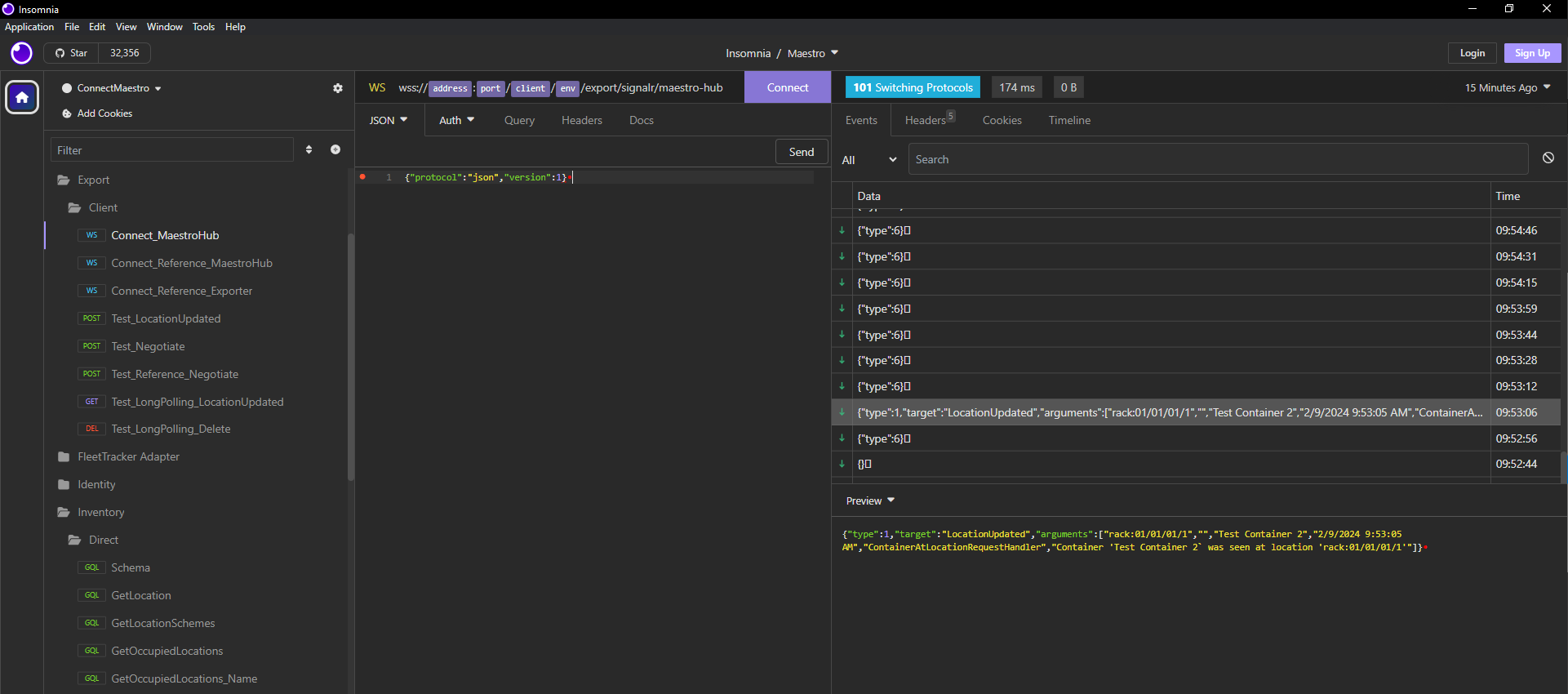1568x694 pixels.
Task: Click the Identity folder icon
Action: pos(64,484)
